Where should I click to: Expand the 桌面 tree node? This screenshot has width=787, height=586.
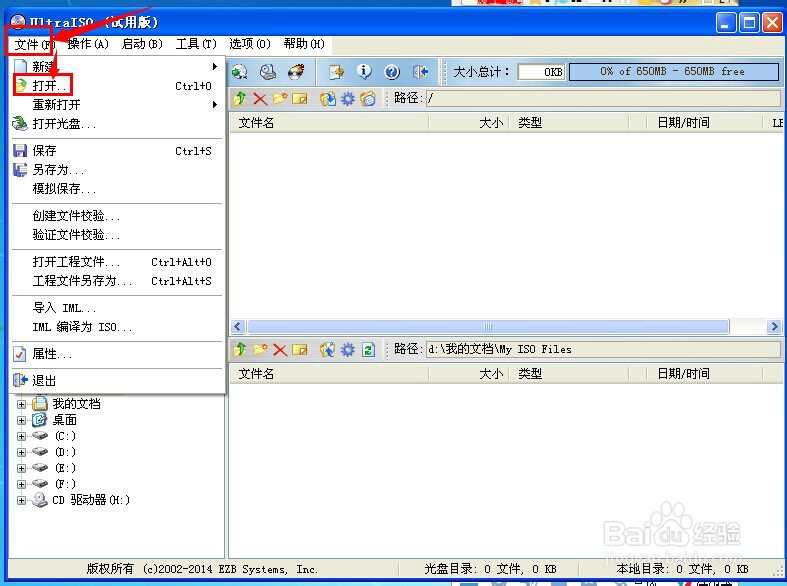click(21, 420)
